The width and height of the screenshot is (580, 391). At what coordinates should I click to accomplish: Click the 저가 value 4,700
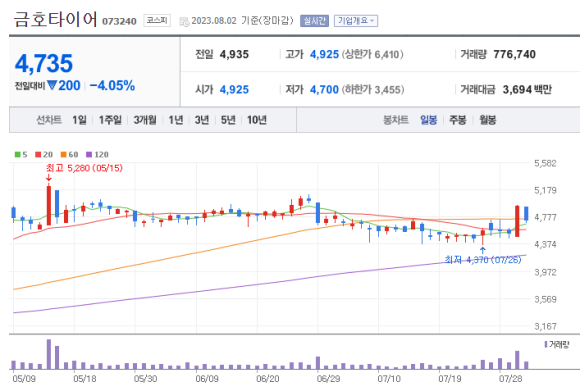pyautogui.click(x=324, y=90)
